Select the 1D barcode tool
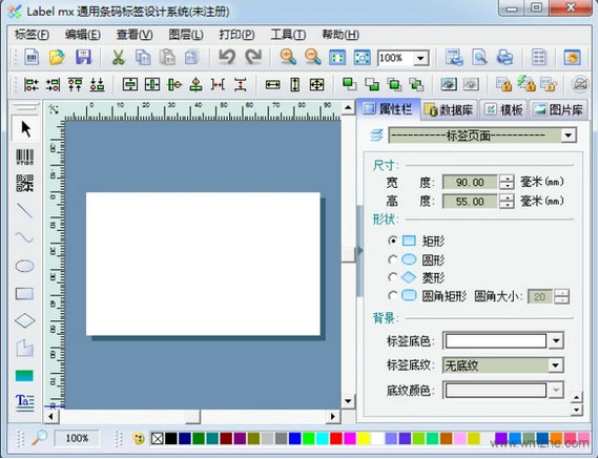598x459 pixels. (x=25, y=157)
